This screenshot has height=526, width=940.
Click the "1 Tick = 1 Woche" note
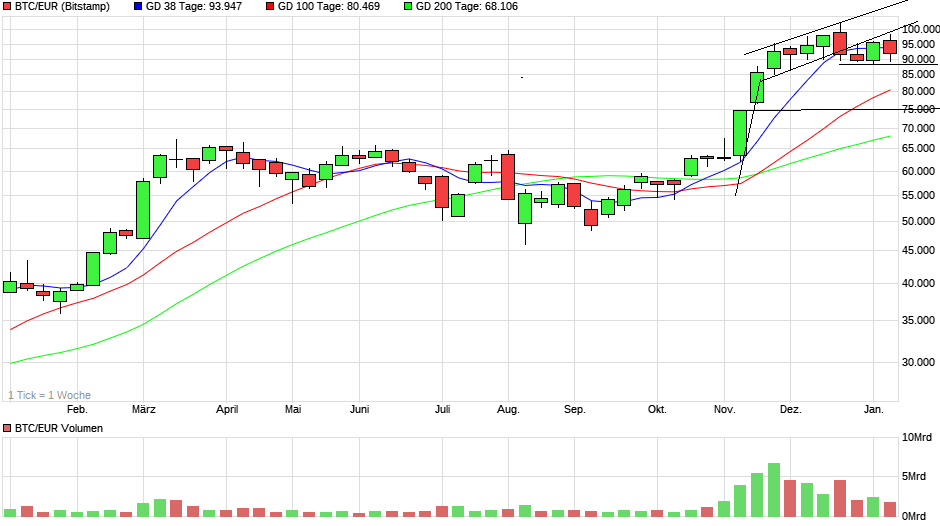50,395
